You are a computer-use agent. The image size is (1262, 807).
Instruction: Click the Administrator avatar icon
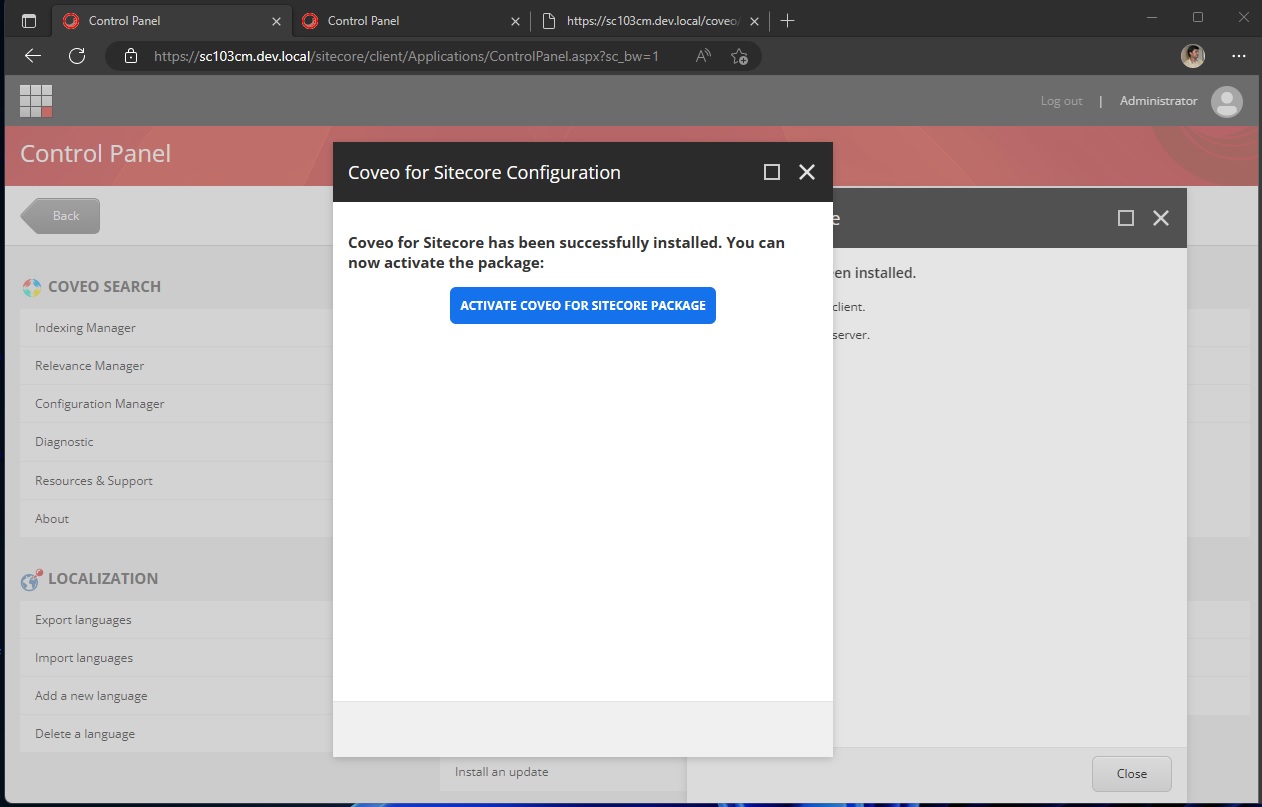(1226, 101)
